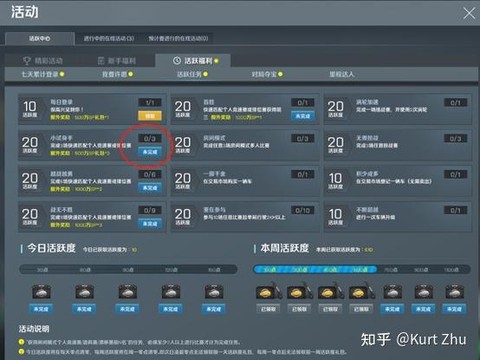This screenshot has width=480, height=360.
Task: Click 未完成 under the first daily chest
Action: coord(41,309)
